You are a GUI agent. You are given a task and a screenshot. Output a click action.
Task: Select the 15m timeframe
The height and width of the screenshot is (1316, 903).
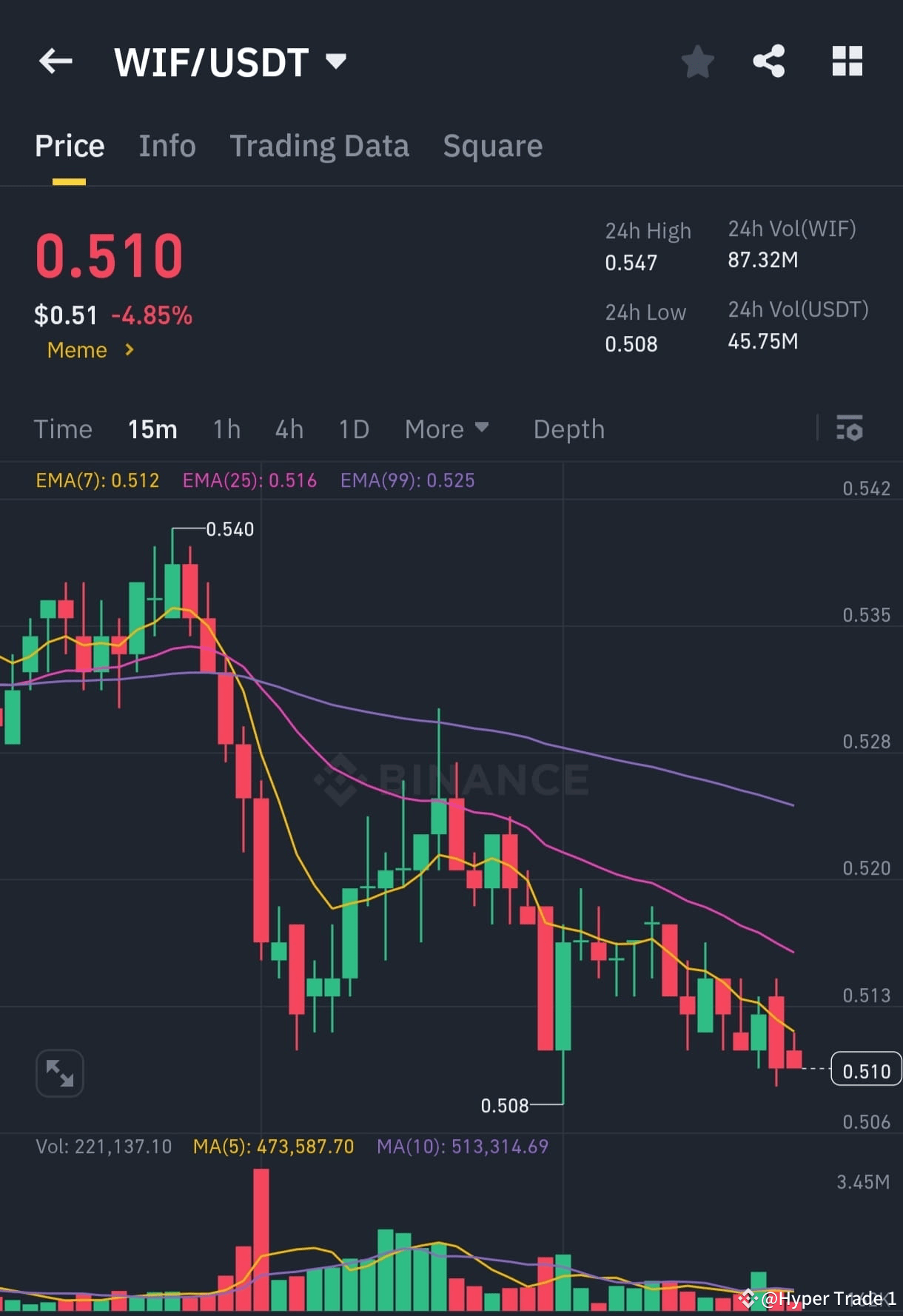tap(152, 429)
